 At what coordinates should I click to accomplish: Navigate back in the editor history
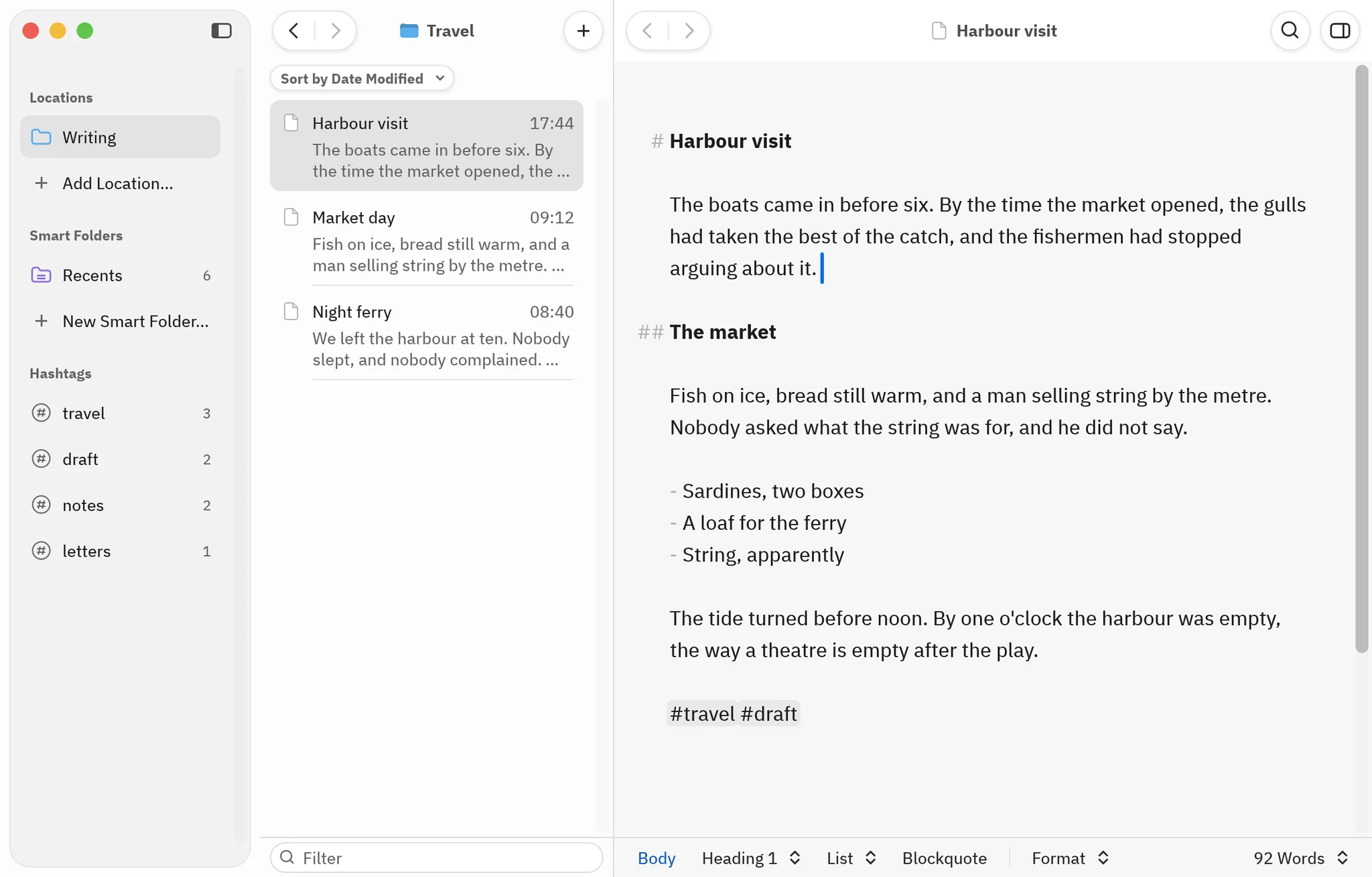click(x=647, y=31)
